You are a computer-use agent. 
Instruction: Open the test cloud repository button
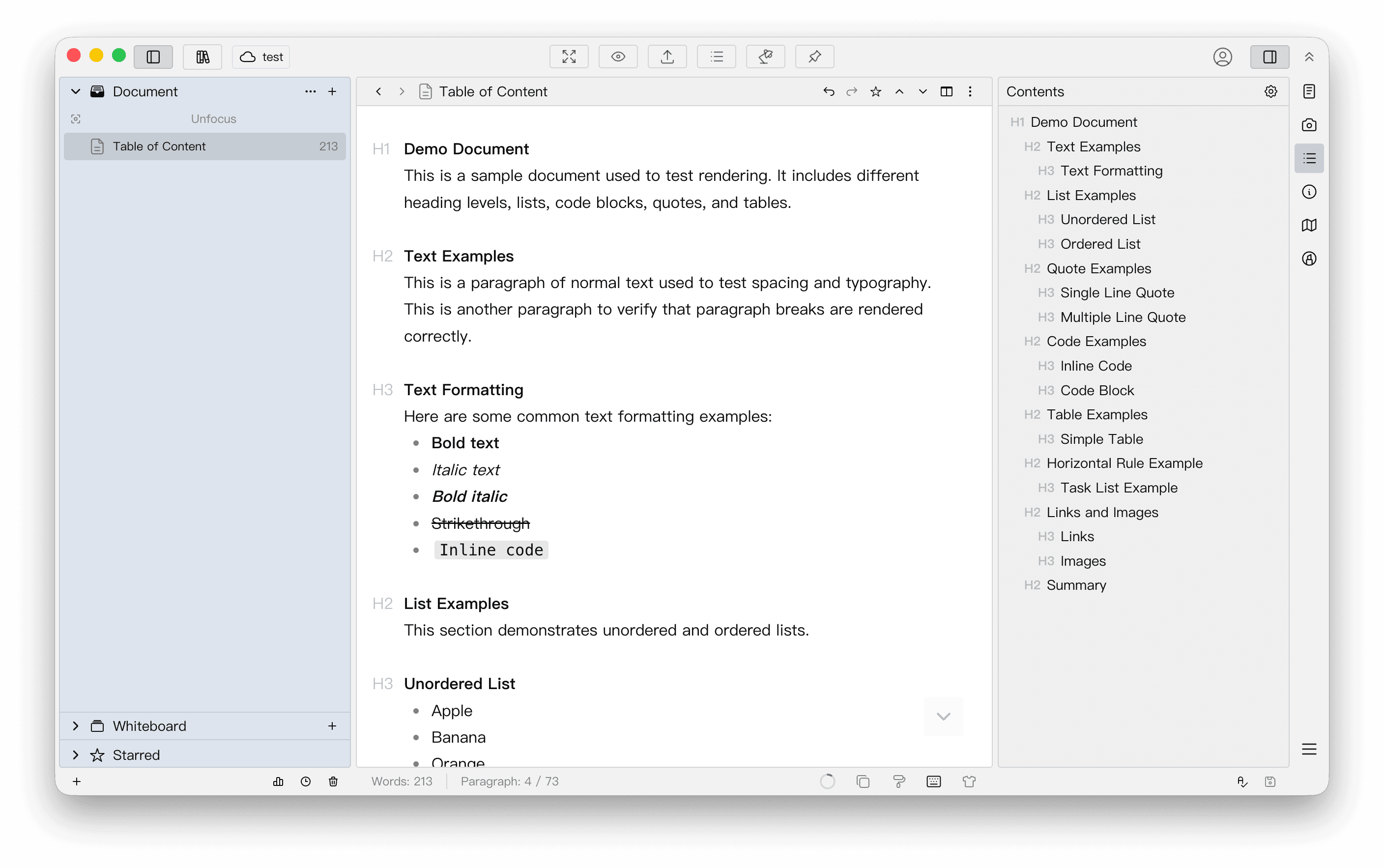click(x=261, y=57)
